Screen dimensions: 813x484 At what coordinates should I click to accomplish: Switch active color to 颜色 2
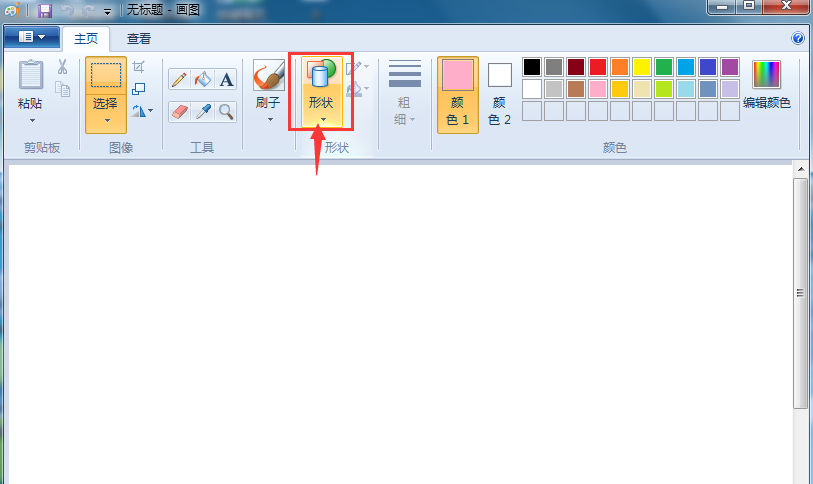(499, 95)
